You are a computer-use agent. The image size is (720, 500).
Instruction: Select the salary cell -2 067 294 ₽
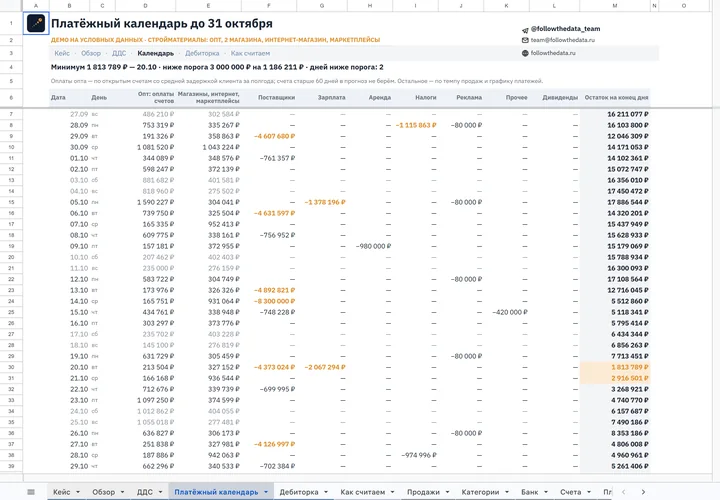(321, 367)
